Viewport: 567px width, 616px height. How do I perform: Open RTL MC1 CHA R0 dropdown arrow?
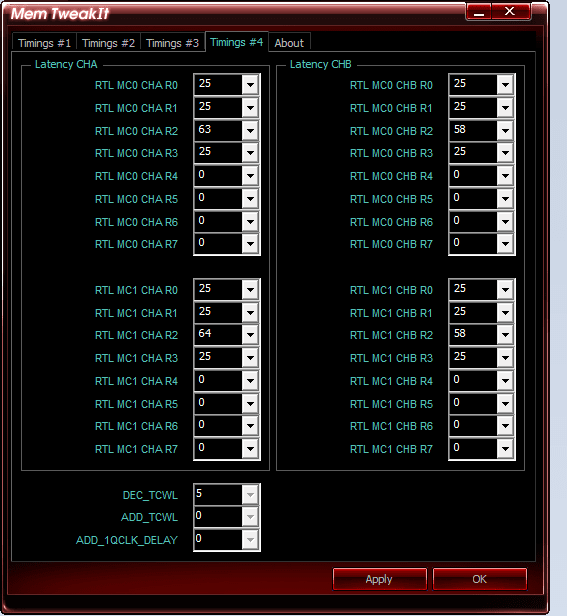[x=250, y=290]
